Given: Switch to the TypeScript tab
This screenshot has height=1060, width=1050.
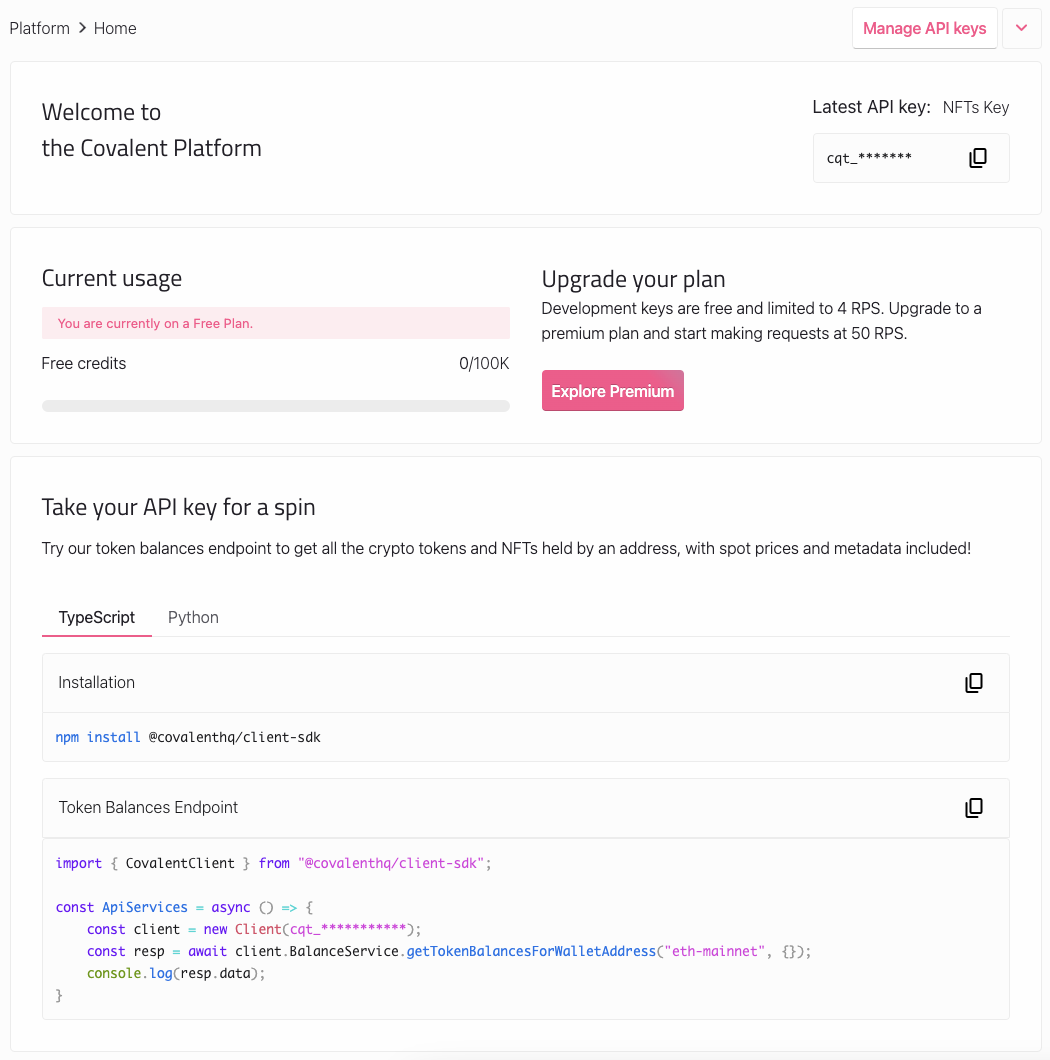Looking at the screenshot, I should (97, 617).
